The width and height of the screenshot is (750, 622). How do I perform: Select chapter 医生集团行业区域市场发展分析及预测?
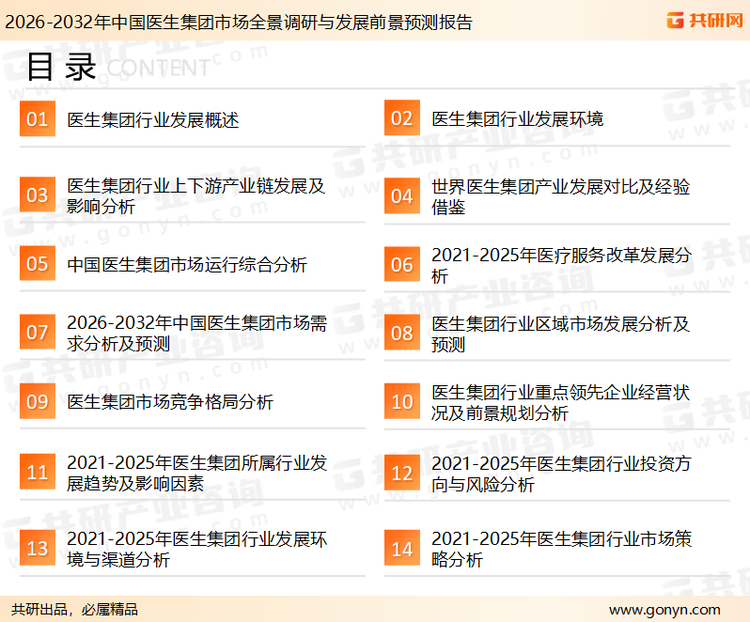[561, 334]
